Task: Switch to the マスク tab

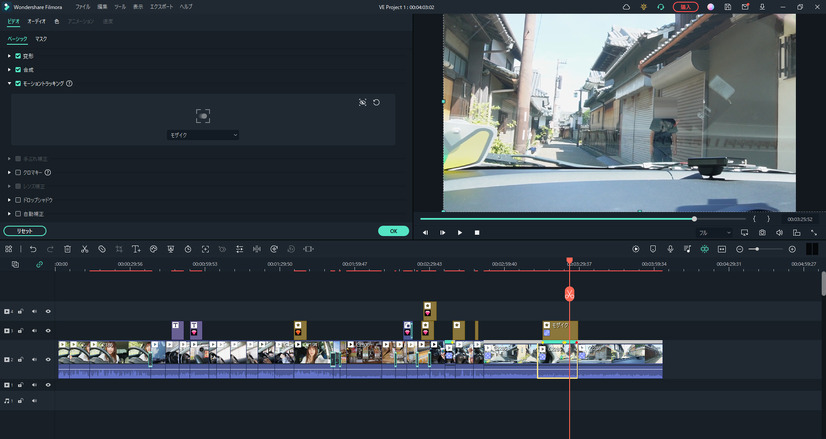Action: click(x=41, y=39)
